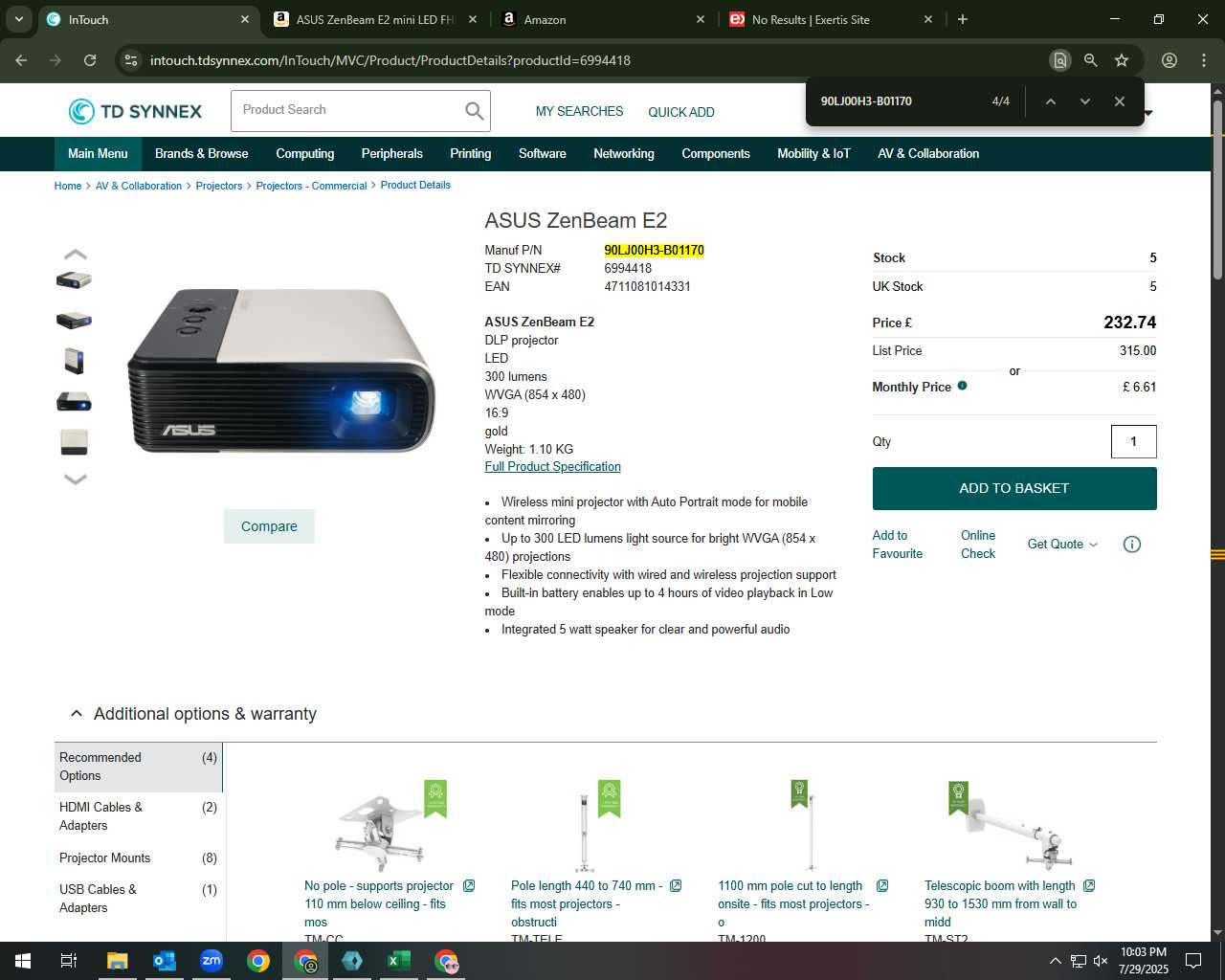Open AV & Collaboration menu
1225x980 pixels.
point(928,154)
